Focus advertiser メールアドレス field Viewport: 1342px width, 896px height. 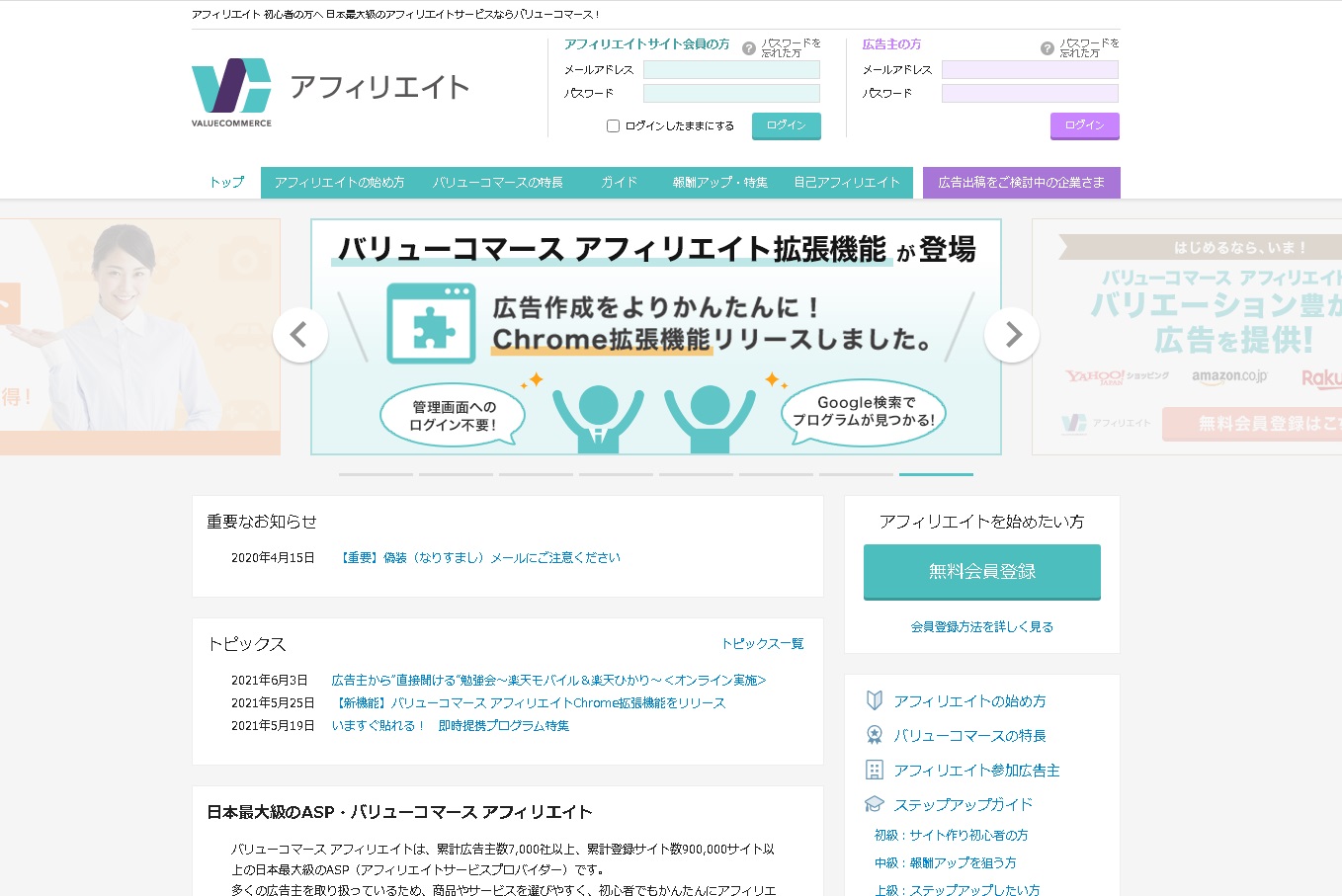pos(1030,70)
